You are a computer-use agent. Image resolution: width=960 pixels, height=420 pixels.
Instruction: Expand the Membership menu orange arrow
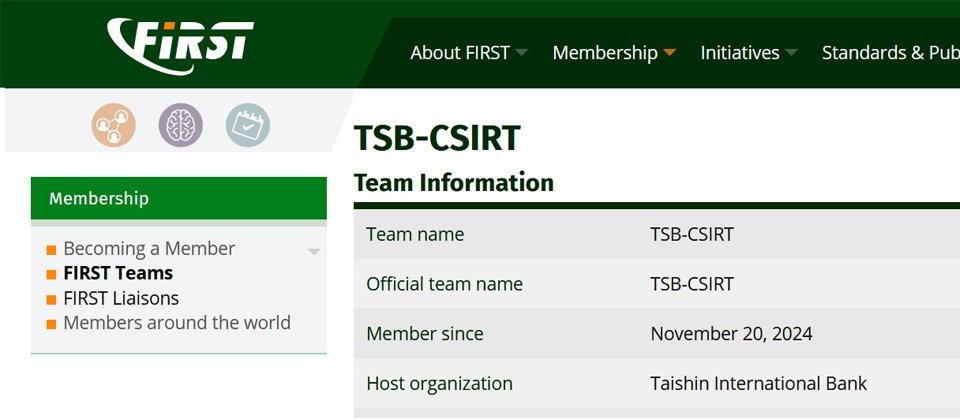pos(669,53)
